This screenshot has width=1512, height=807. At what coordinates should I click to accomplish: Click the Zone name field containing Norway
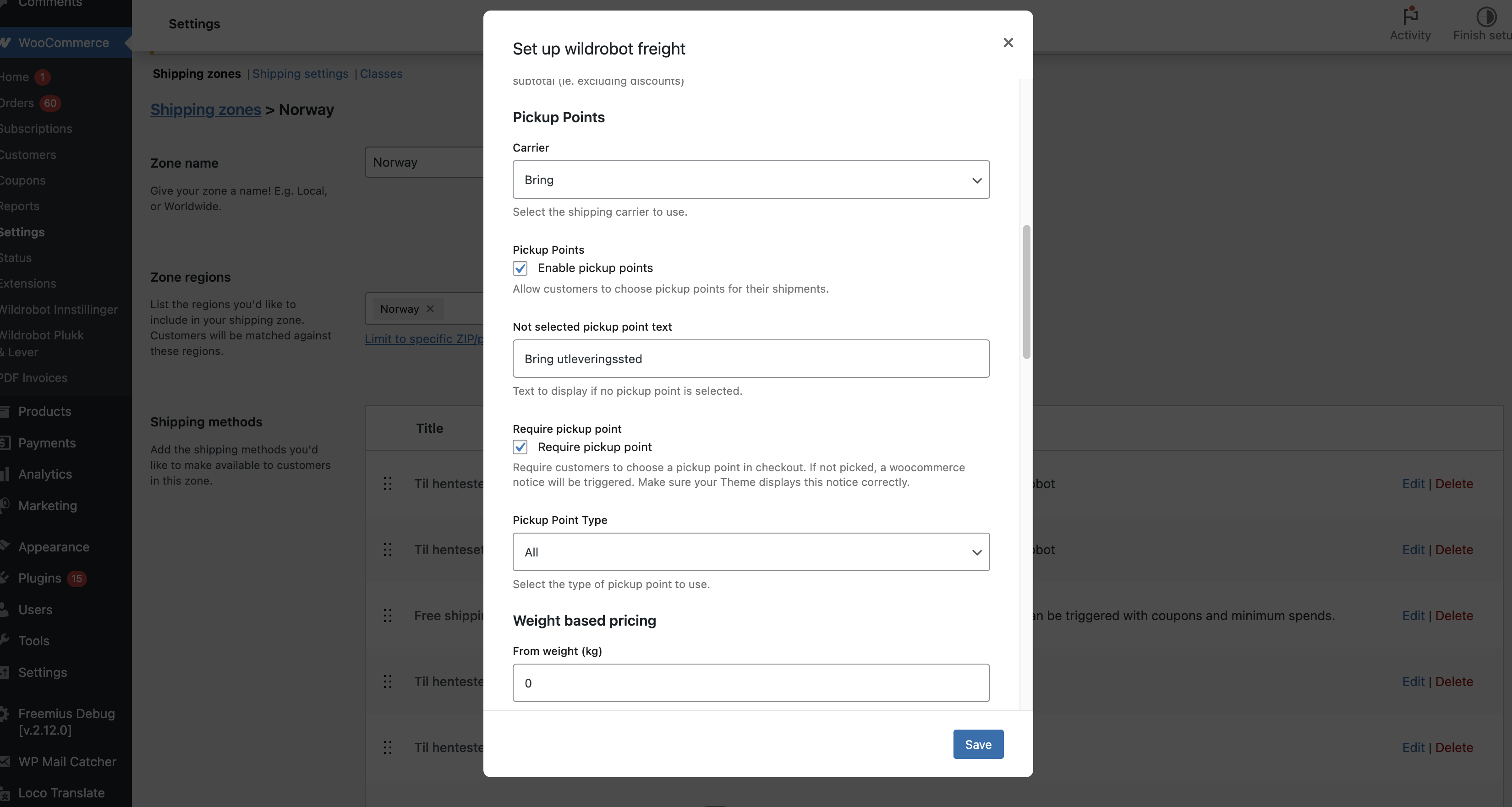point(424,162)
